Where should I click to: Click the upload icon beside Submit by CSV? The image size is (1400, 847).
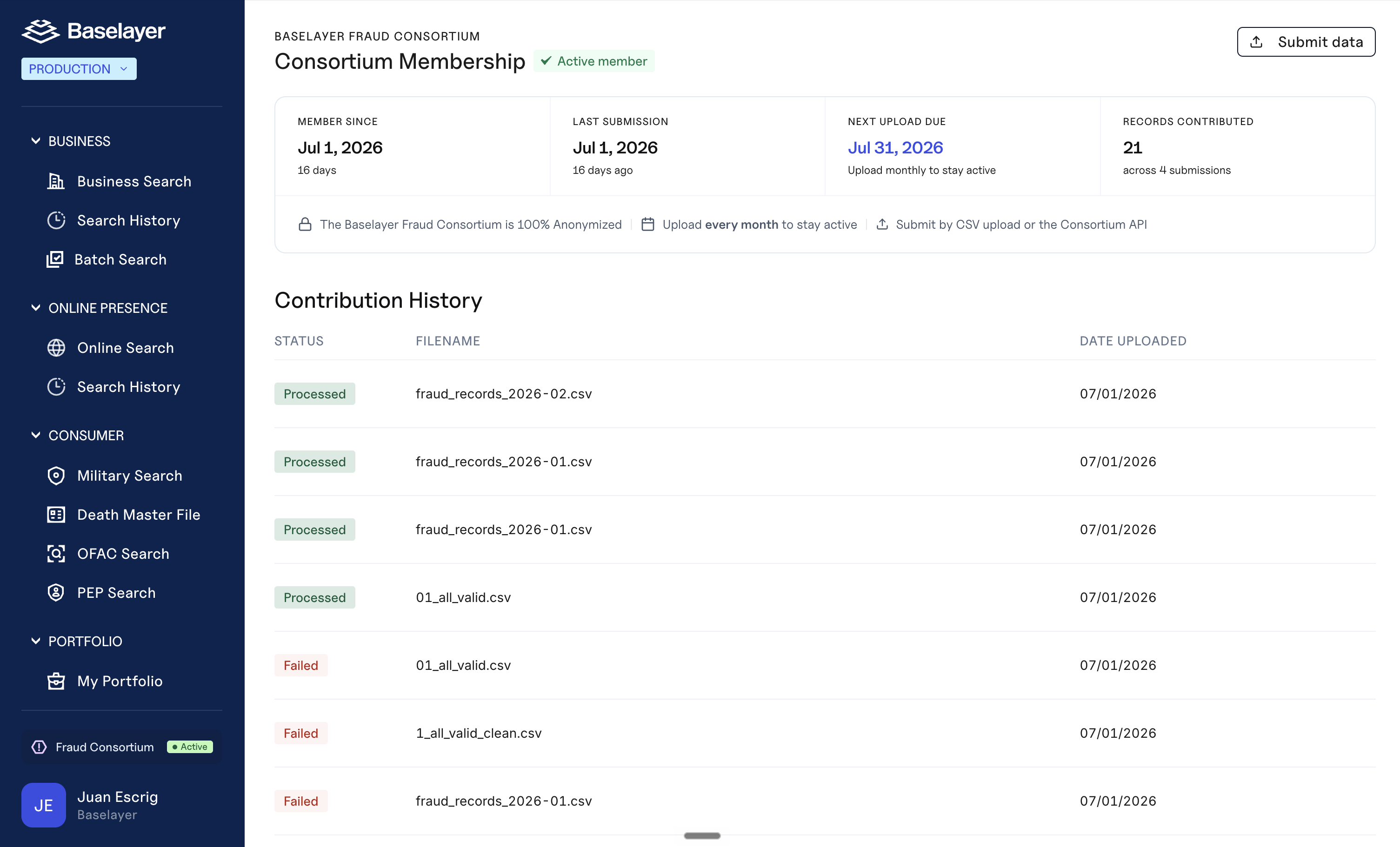882,225
